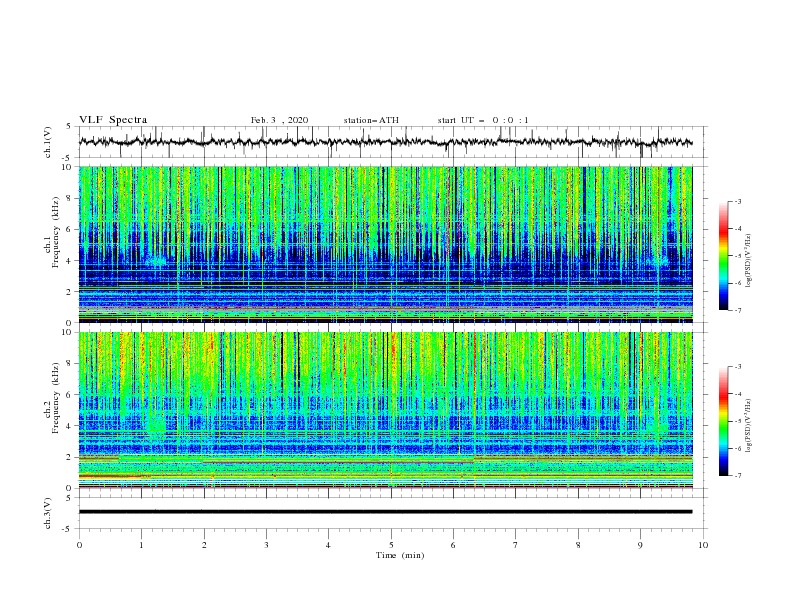Click the "station=ATH" header label

pyautogui.click(x=371, y=120)
